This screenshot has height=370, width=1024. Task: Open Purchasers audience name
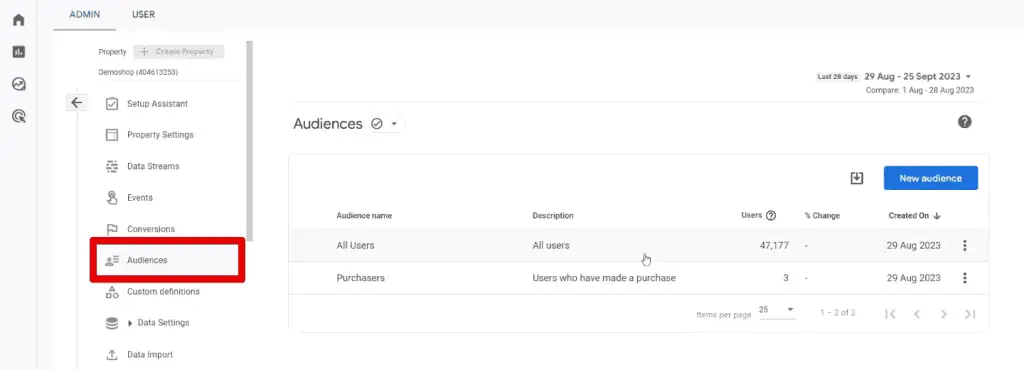(360, 278)
